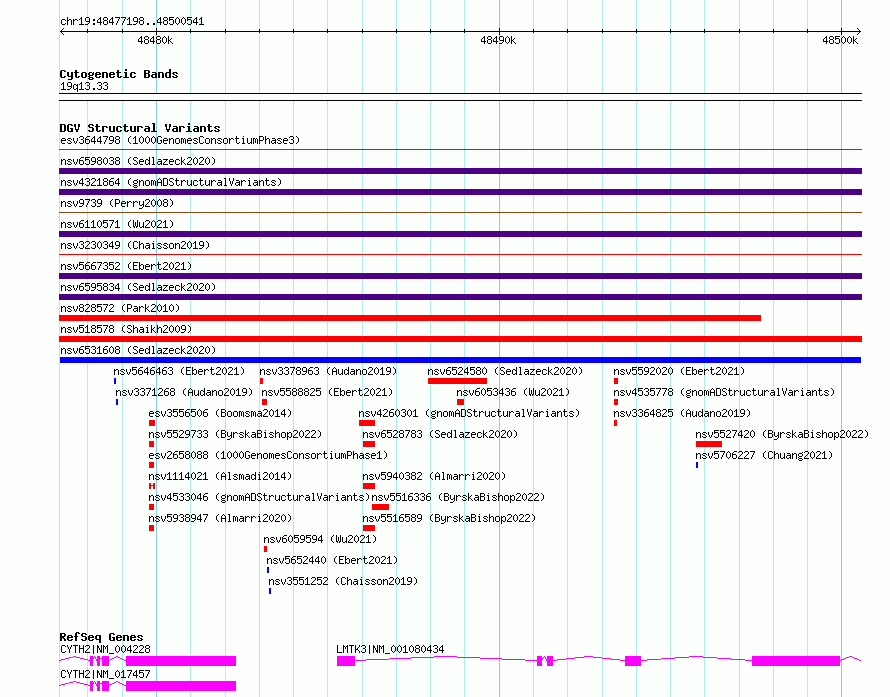Viewport: 890px width, 697px height.
Task: Click the blue nsv6531608 Sedlazeck2020 bar
Action: click(460, 360)
